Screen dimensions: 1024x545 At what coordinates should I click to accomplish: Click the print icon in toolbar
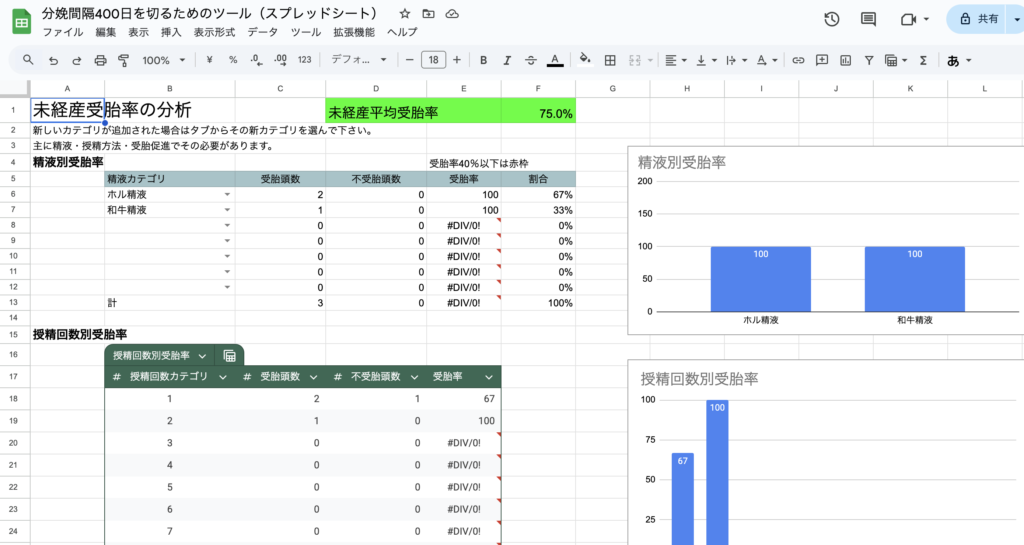100,60
